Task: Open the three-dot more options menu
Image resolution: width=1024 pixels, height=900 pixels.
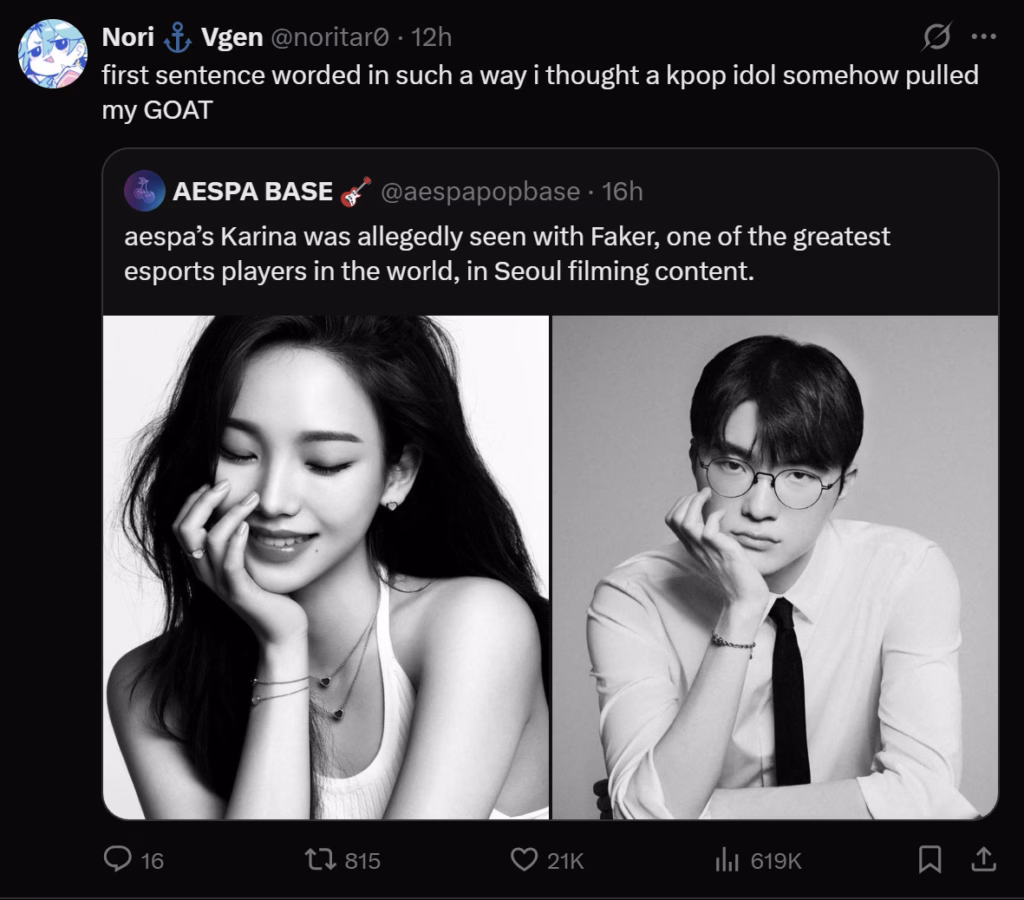Action: click(x=984, y=38)
